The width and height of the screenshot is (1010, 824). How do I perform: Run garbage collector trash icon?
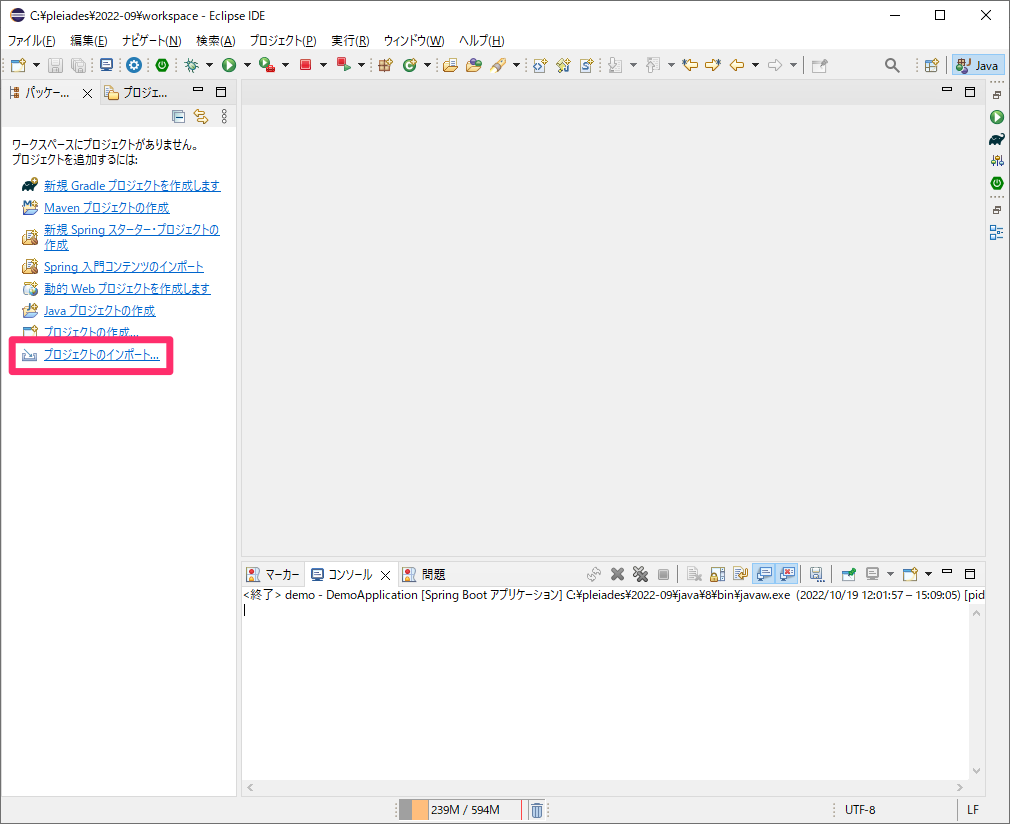[537, 810]
